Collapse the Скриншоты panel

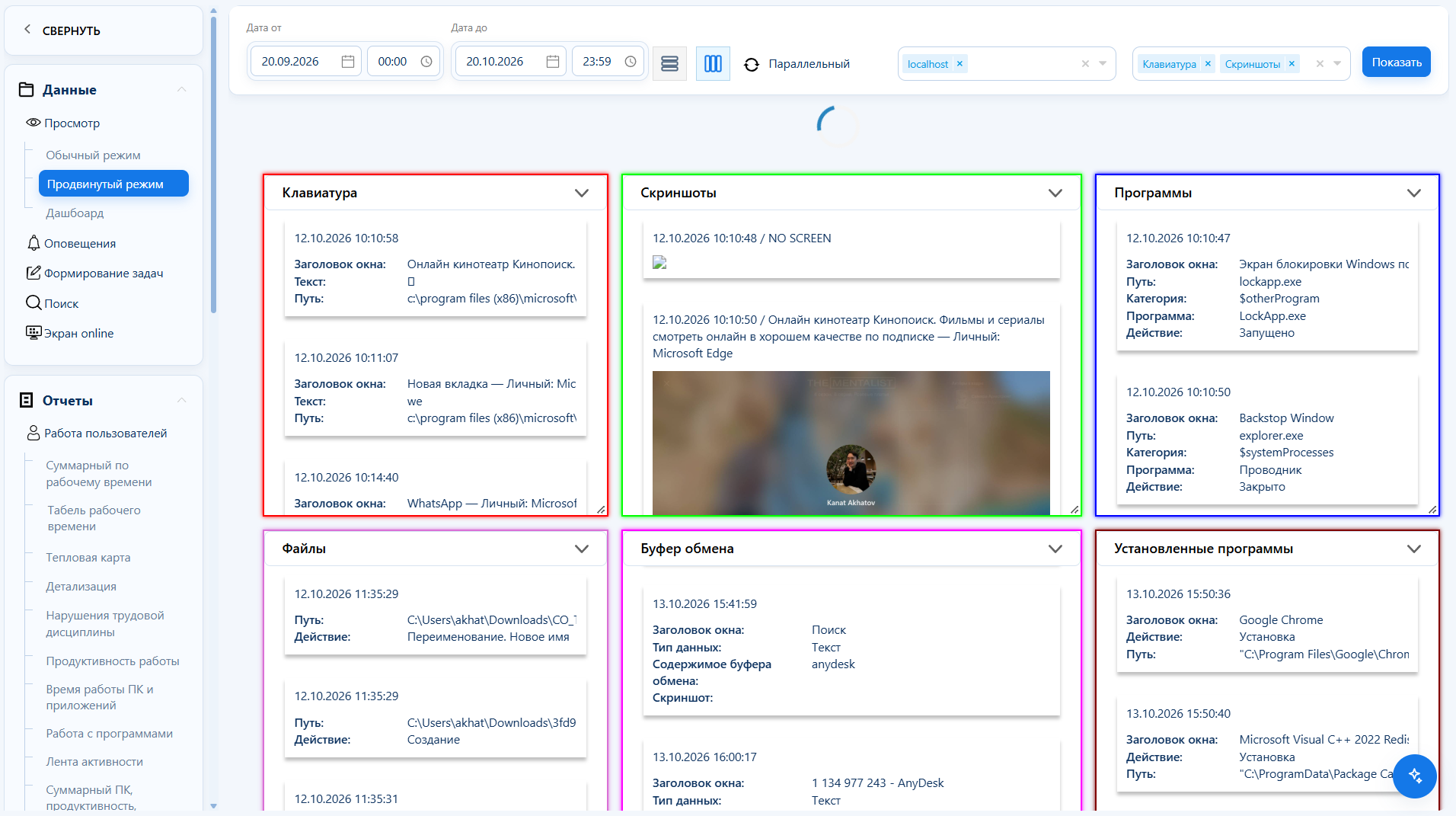point(1055,194)
